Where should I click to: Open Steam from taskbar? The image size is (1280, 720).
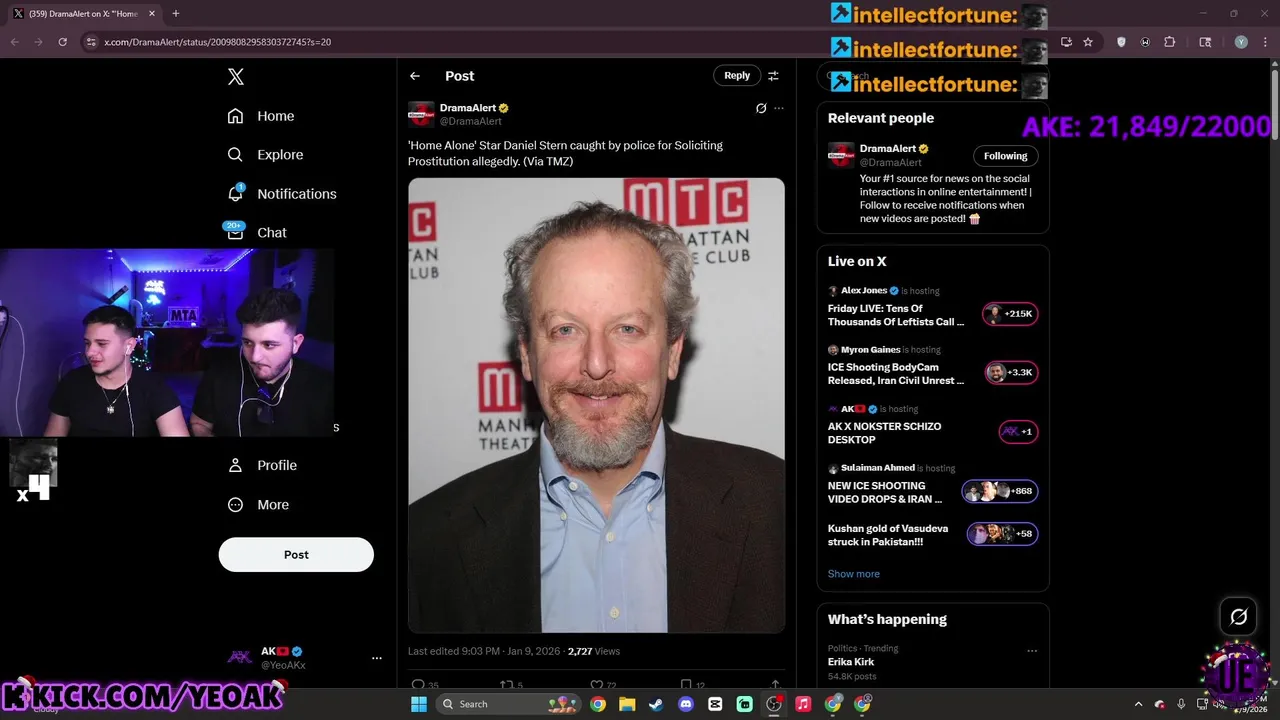click(656, 704)
